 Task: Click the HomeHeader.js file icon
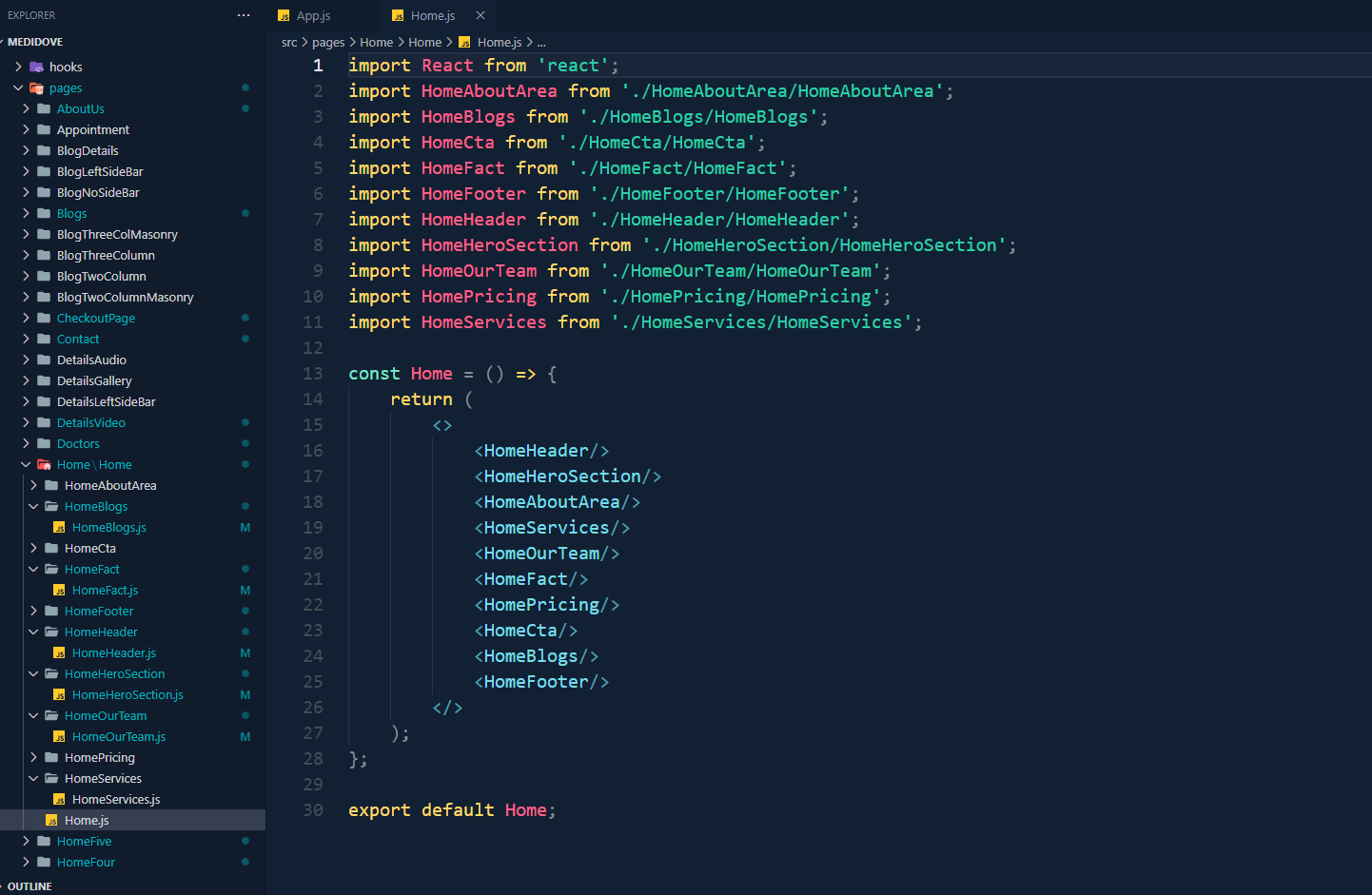59,653
